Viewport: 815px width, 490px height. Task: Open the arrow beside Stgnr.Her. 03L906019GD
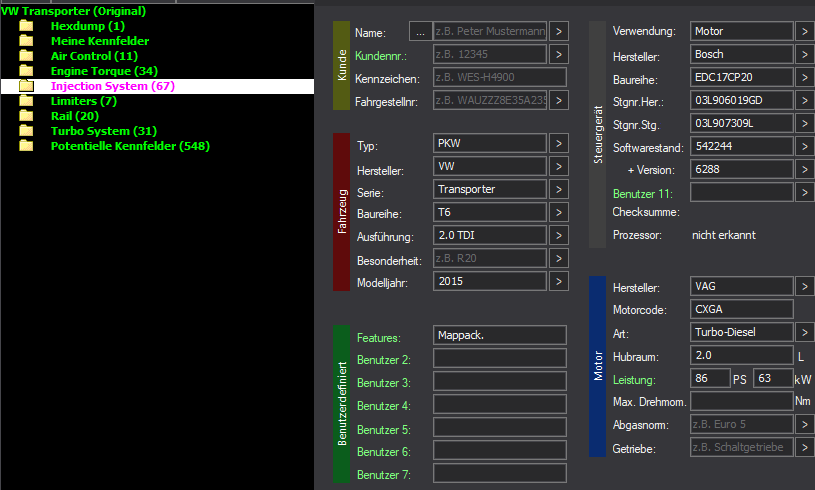805,100
